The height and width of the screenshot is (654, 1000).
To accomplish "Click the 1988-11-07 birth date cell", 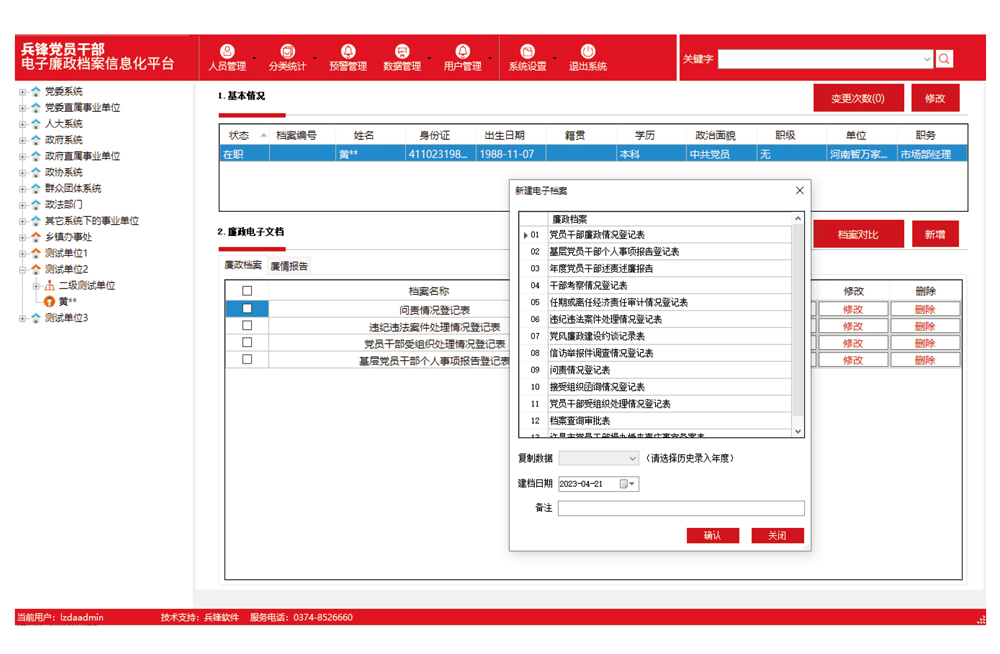I will pyautogui.click(x=511, y=154).
